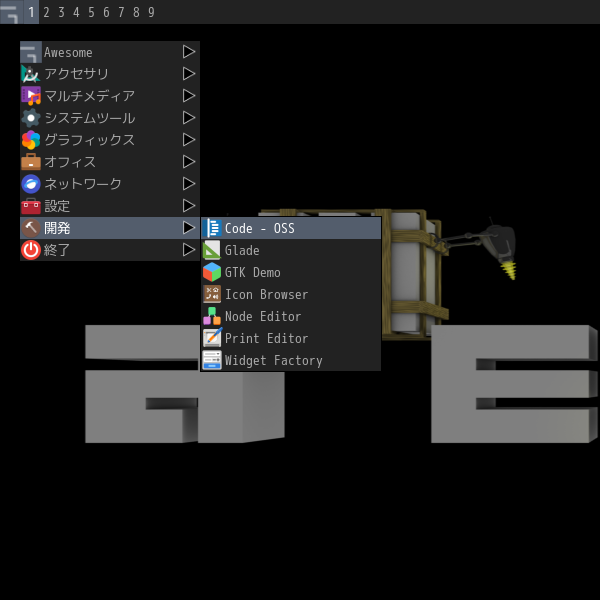
Task: Click the 開発 submenu arrow
Action: [189, 228]
